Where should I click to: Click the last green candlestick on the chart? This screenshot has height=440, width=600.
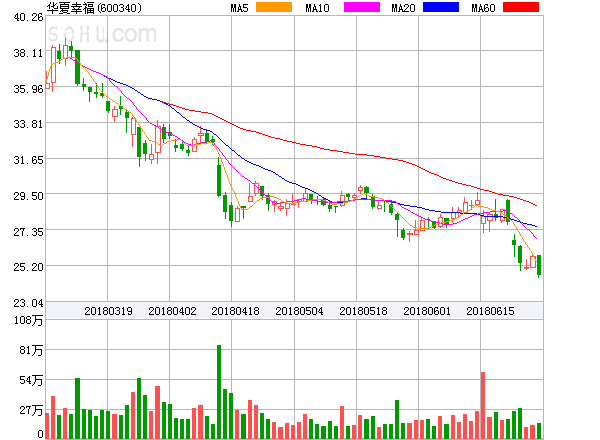[539, 266]
